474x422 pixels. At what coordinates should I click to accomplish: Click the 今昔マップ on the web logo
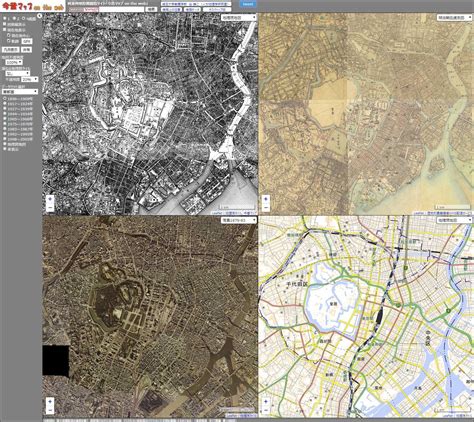click(x=32, y=6)
